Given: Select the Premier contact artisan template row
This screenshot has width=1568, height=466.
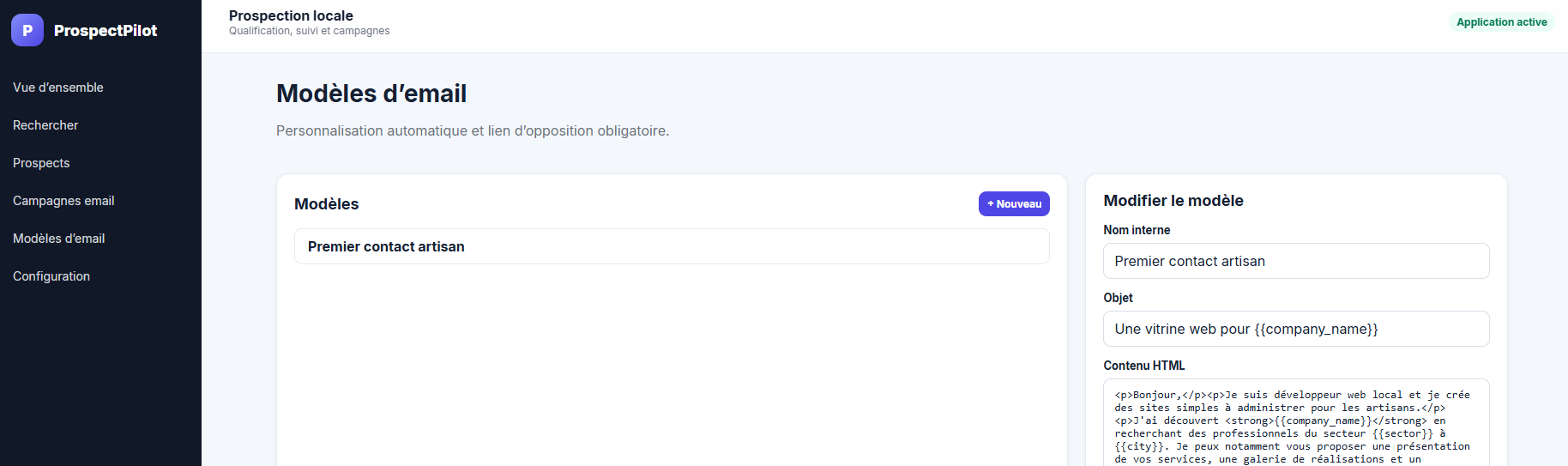Looking at the screenshot, I should coord(672,246).
